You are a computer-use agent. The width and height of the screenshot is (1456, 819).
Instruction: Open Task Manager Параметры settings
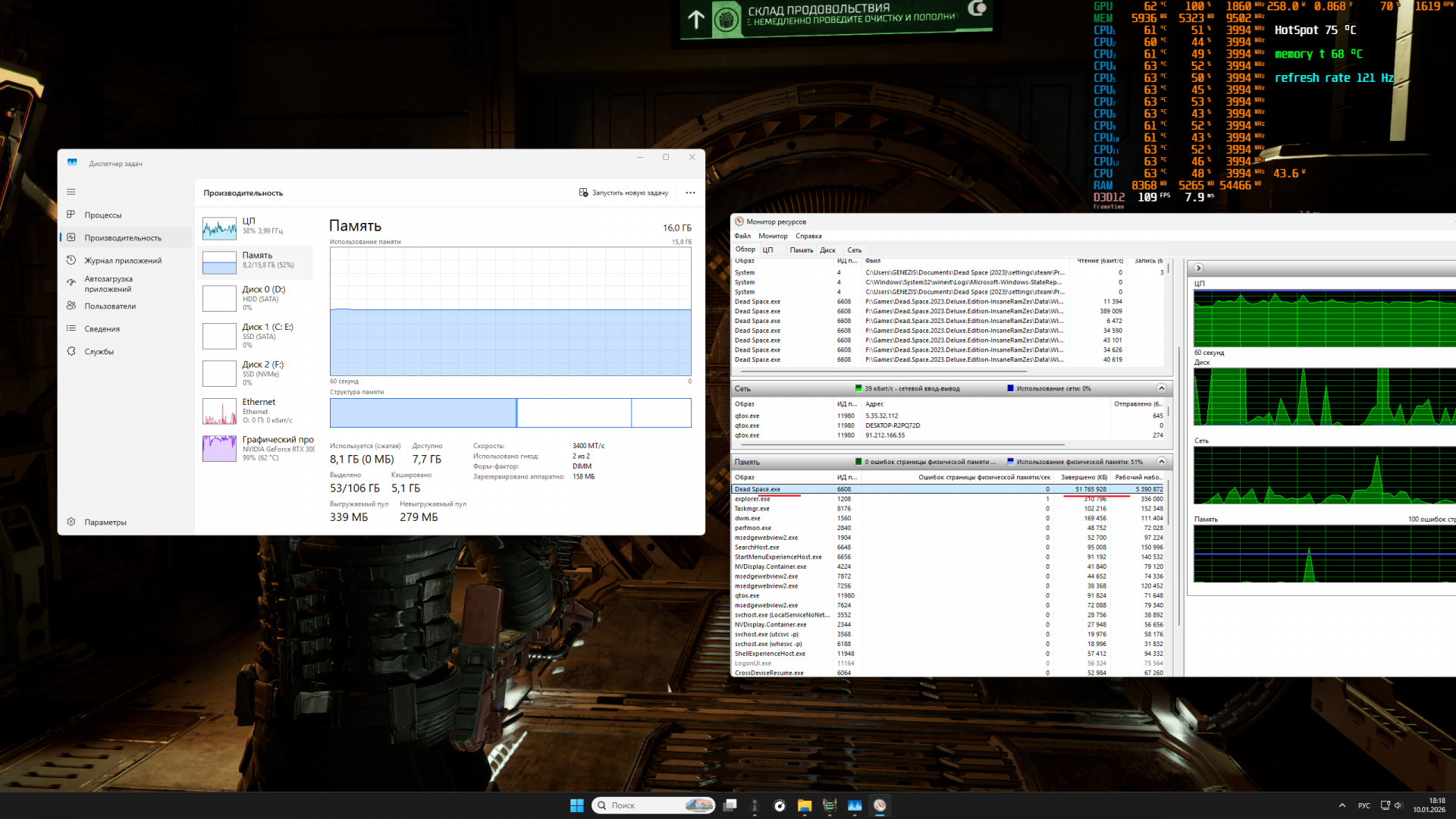coord(105,522)
